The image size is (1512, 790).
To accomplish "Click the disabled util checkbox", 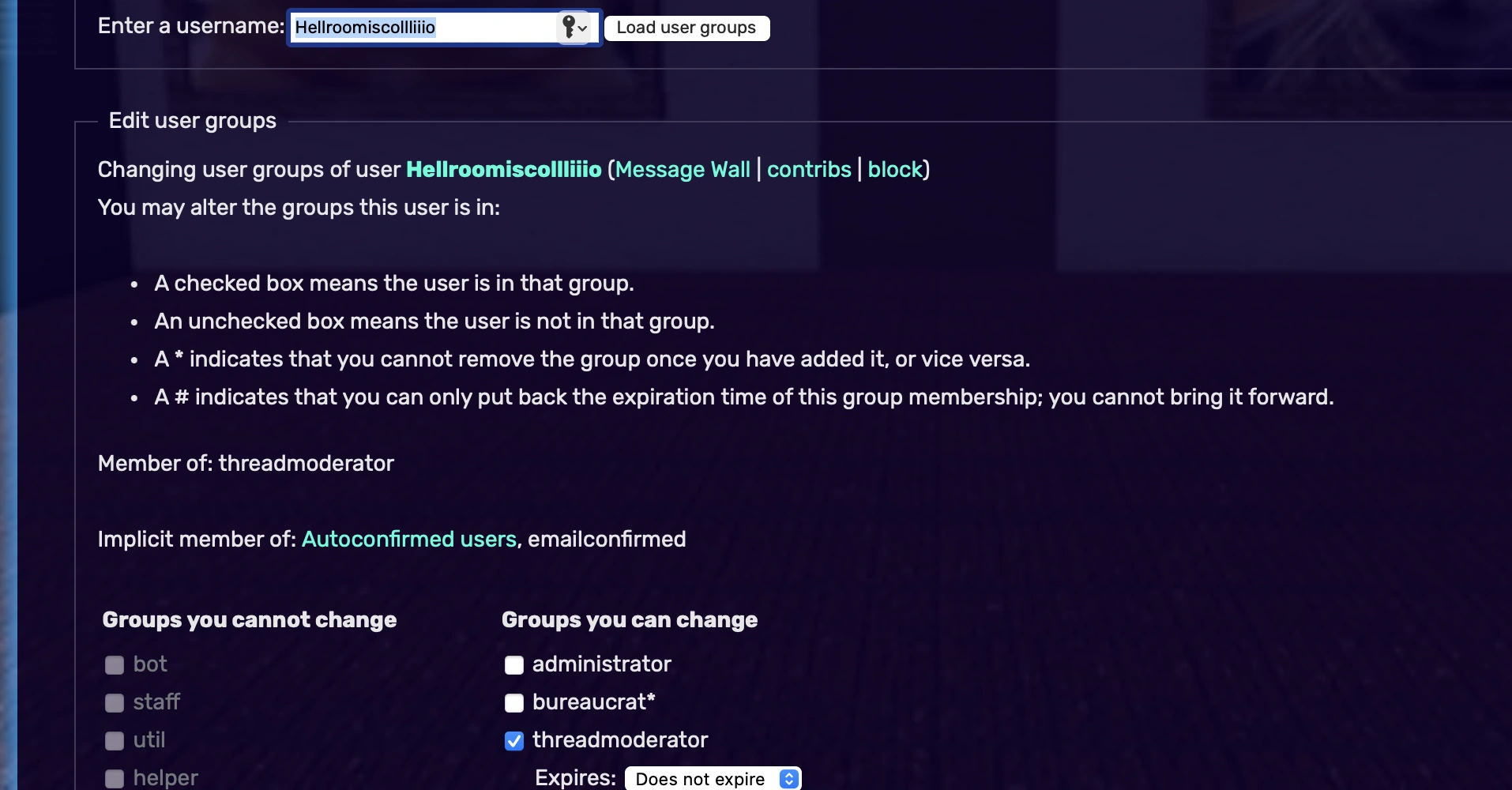I will click(115, 740).
